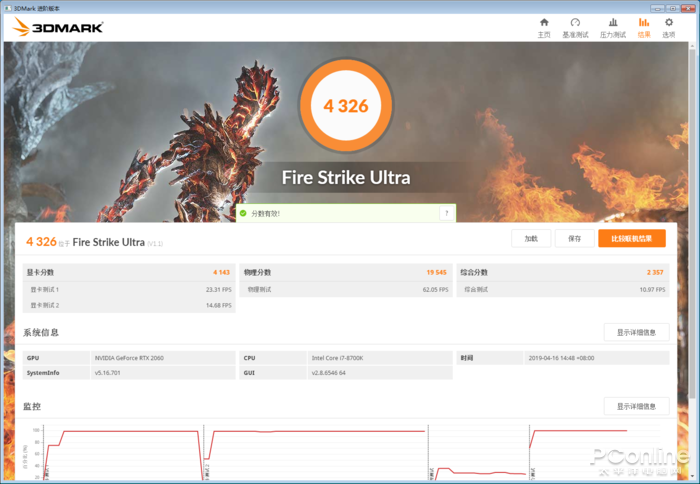The image size is (700, 484).
Task: Click the green valid score checkmark
Action: [243, 213]
